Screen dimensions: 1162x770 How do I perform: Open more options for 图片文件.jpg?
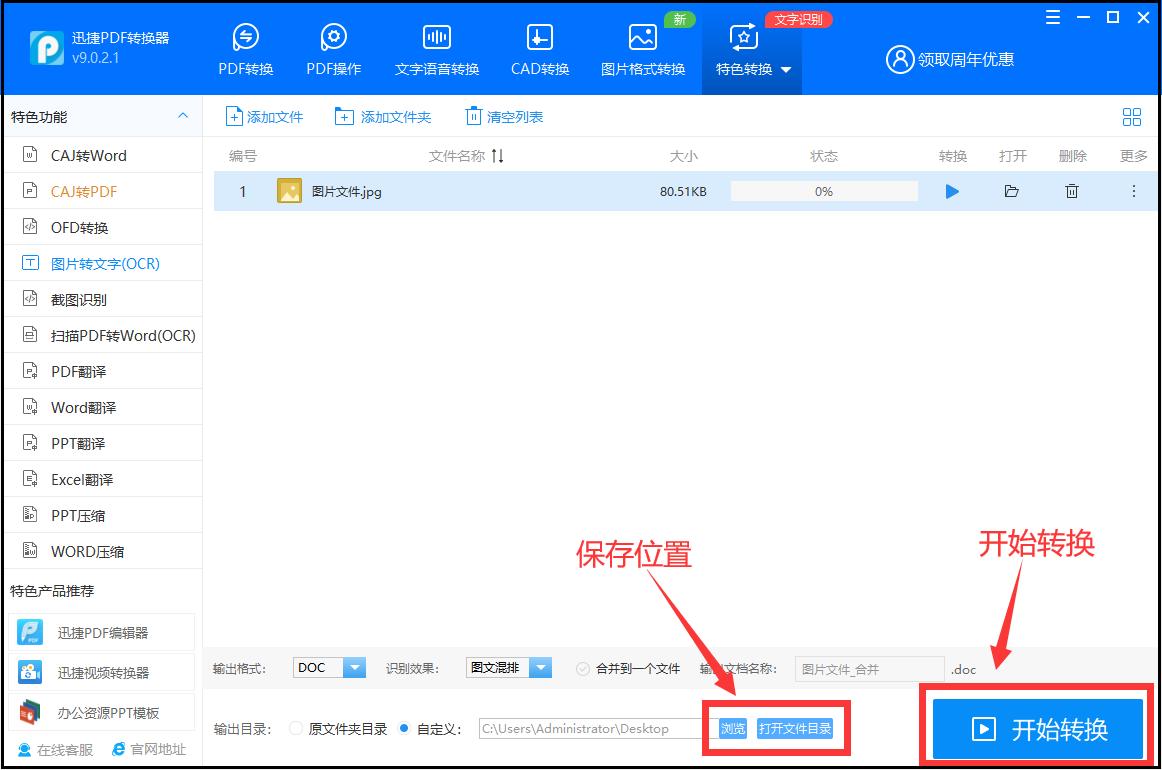click(1133, 191)
